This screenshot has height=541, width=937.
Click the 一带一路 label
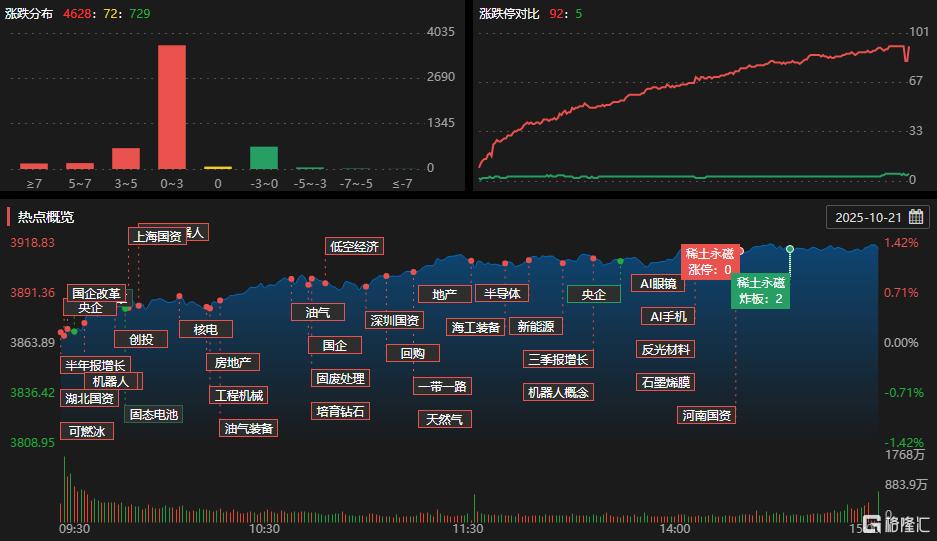(x=442, y=386)
